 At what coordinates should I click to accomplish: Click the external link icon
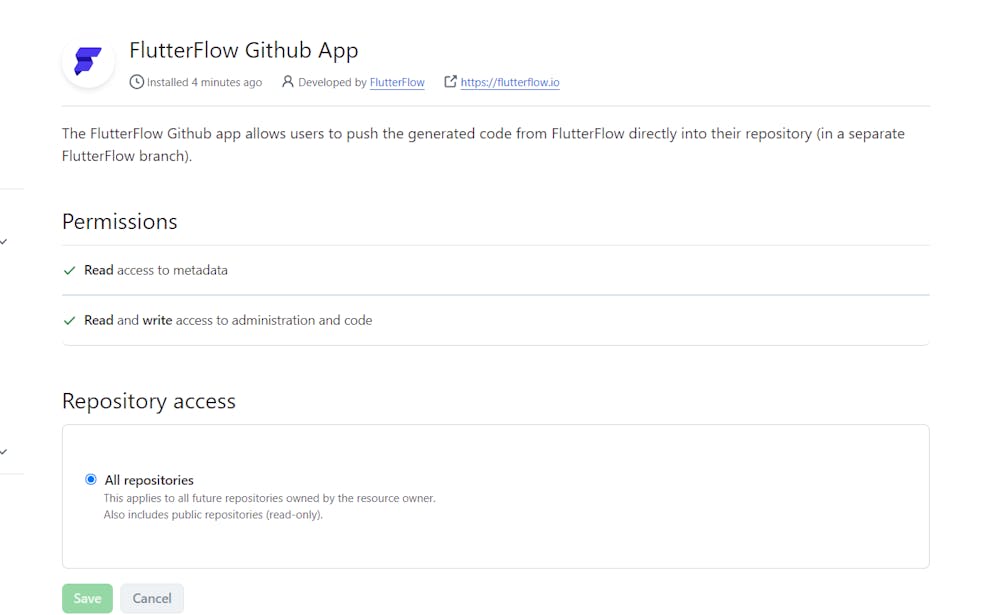(450, 82)
